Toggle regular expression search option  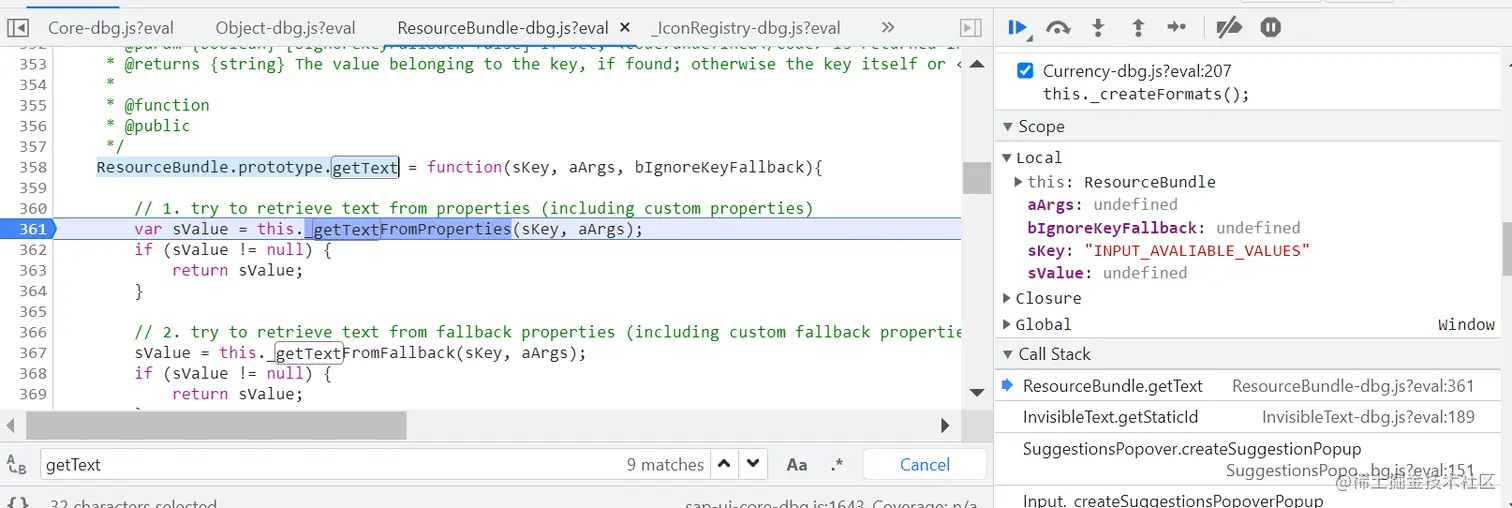coord(837,465)
